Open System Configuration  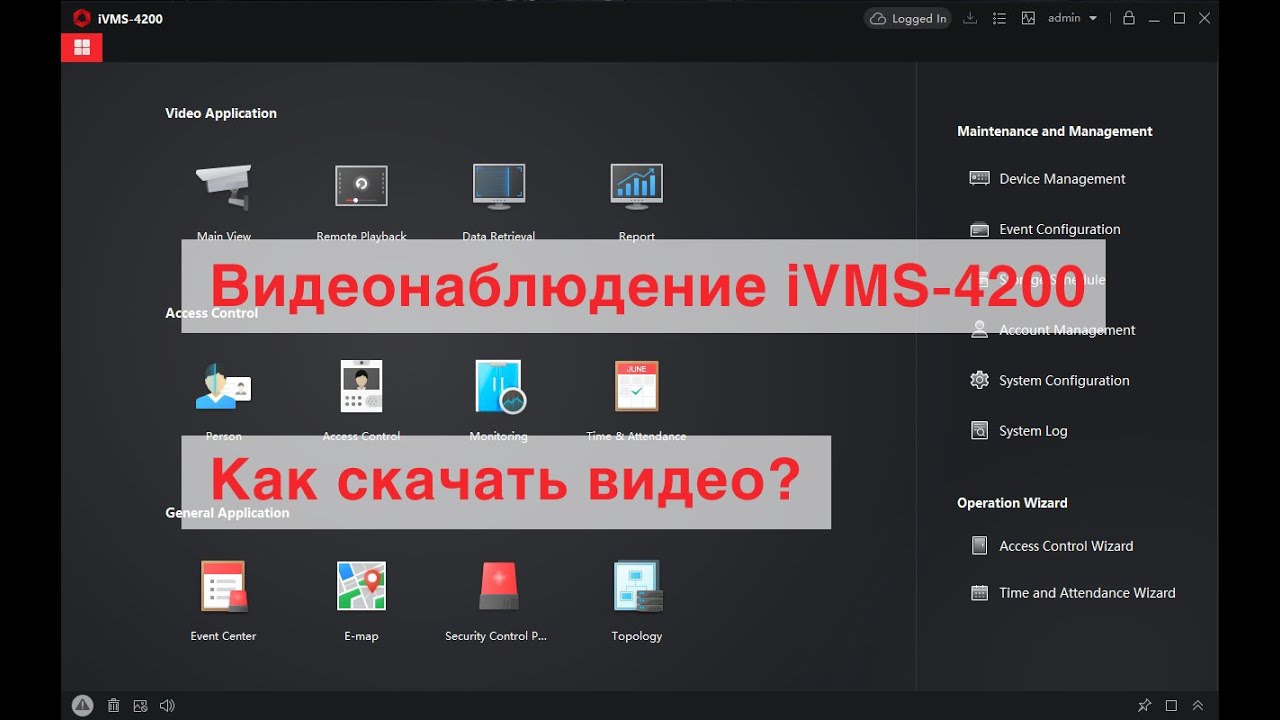[1050, 380]
